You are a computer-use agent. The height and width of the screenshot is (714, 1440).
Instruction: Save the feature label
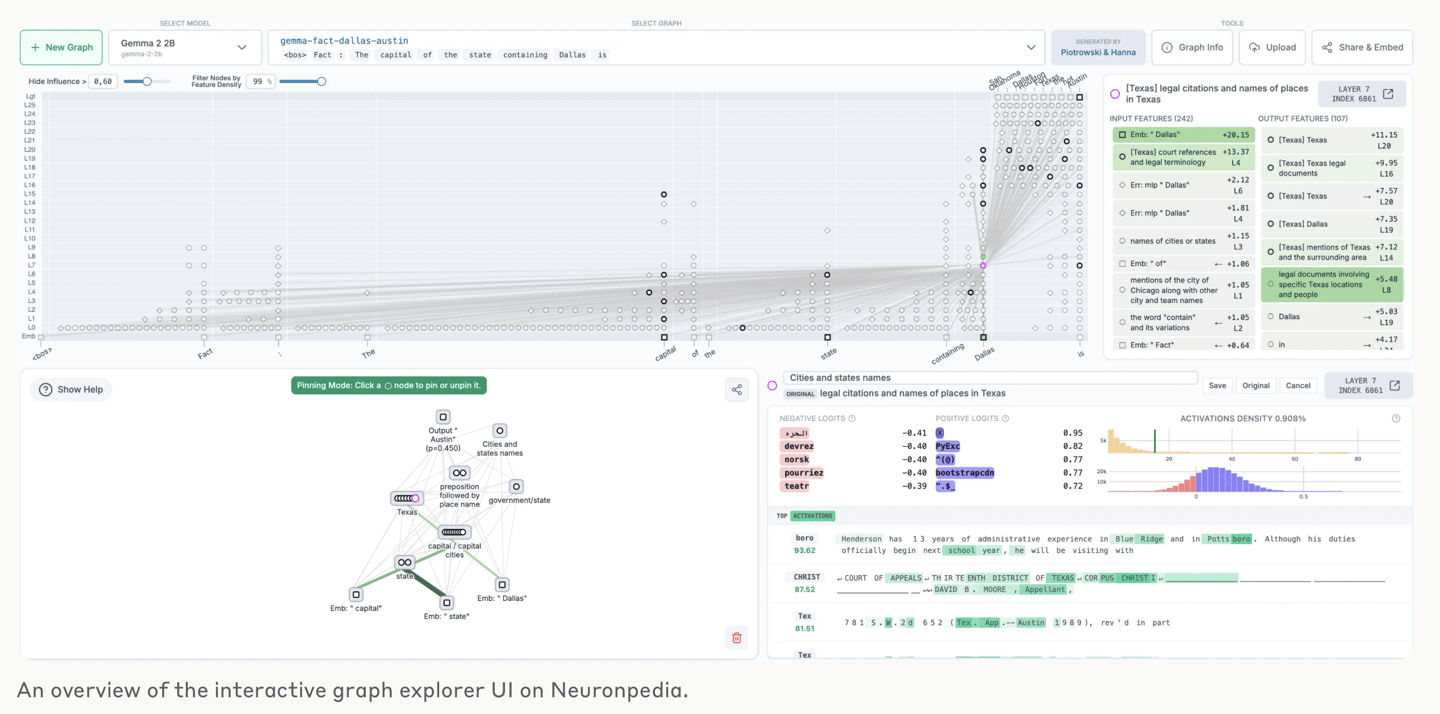coord(1217,385)
